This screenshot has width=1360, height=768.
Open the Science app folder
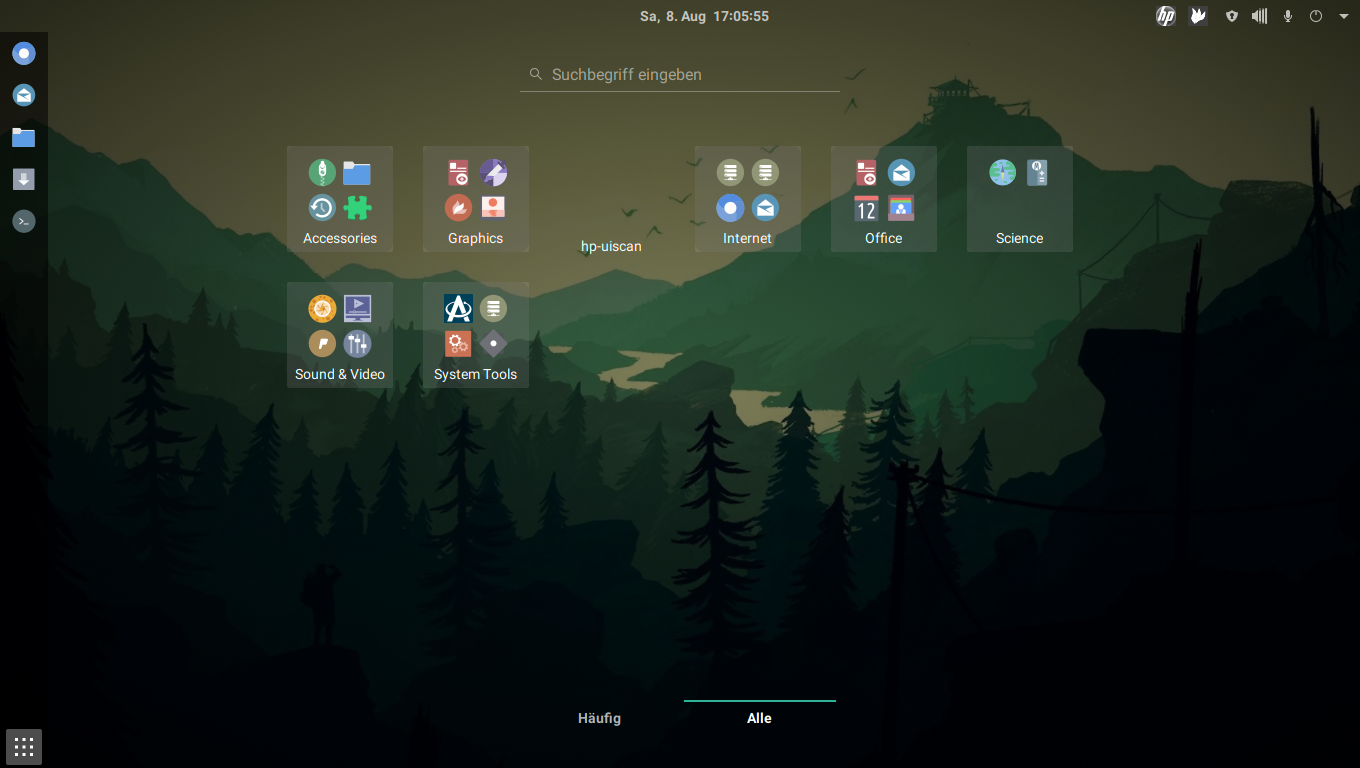[x=1020, y=199]
